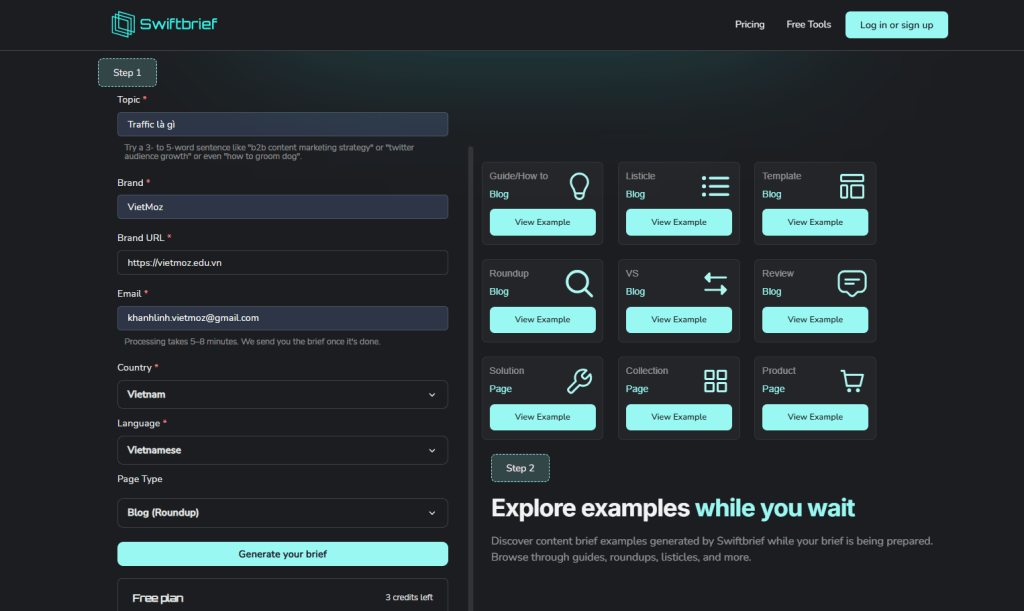
Task: Click the magnifier icon on Roundup card
Action: point(579,283)
